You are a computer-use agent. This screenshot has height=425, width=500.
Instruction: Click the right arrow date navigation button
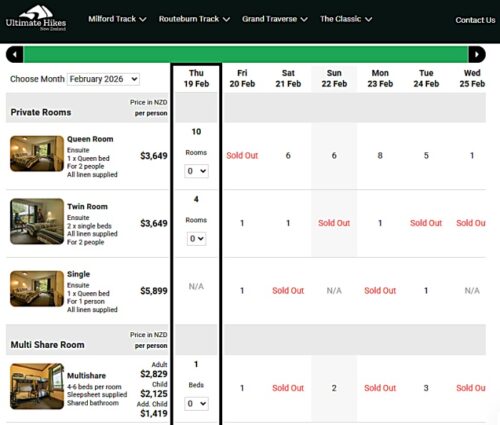[477, 54]
